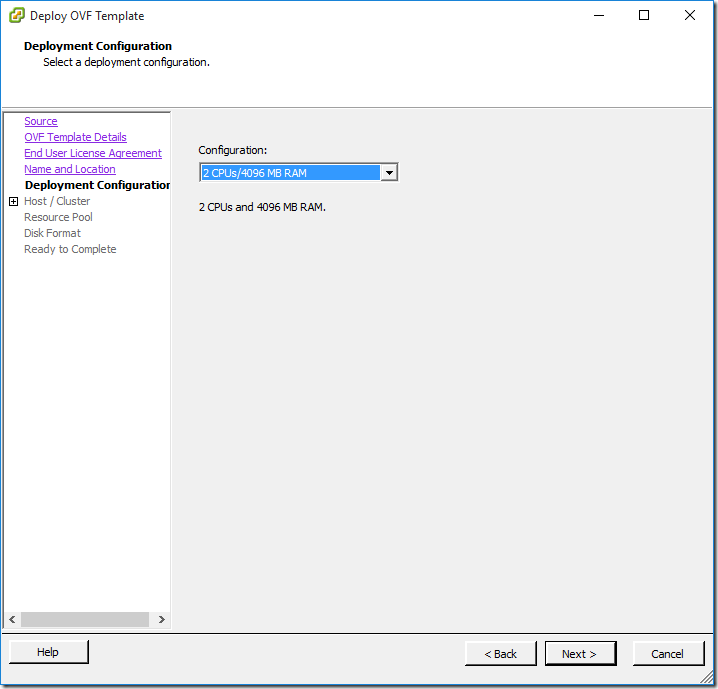Click the Host / Cluster step label

57,201
